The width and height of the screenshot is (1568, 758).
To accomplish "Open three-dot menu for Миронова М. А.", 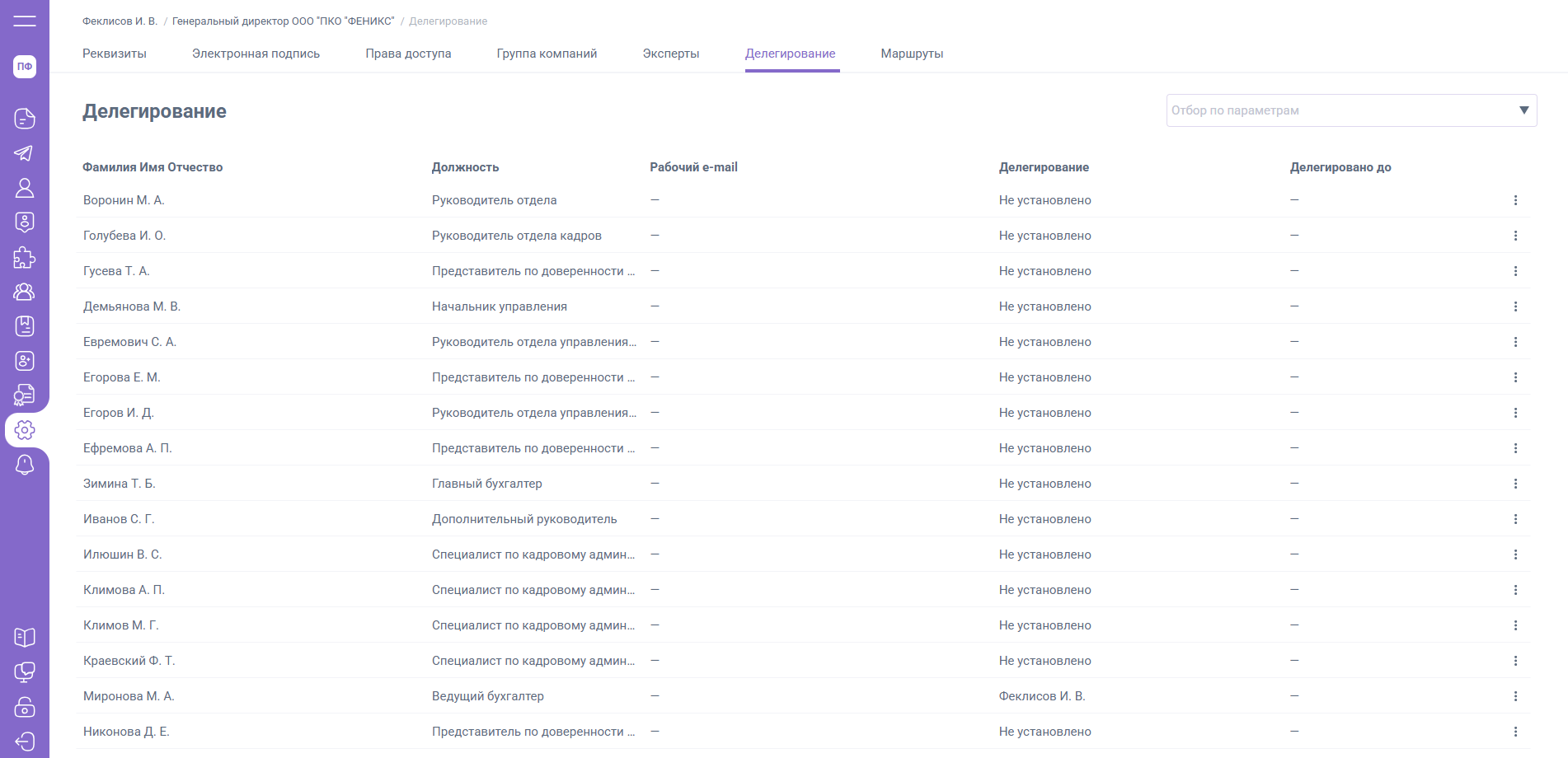I will click(x=1515, y=696).
